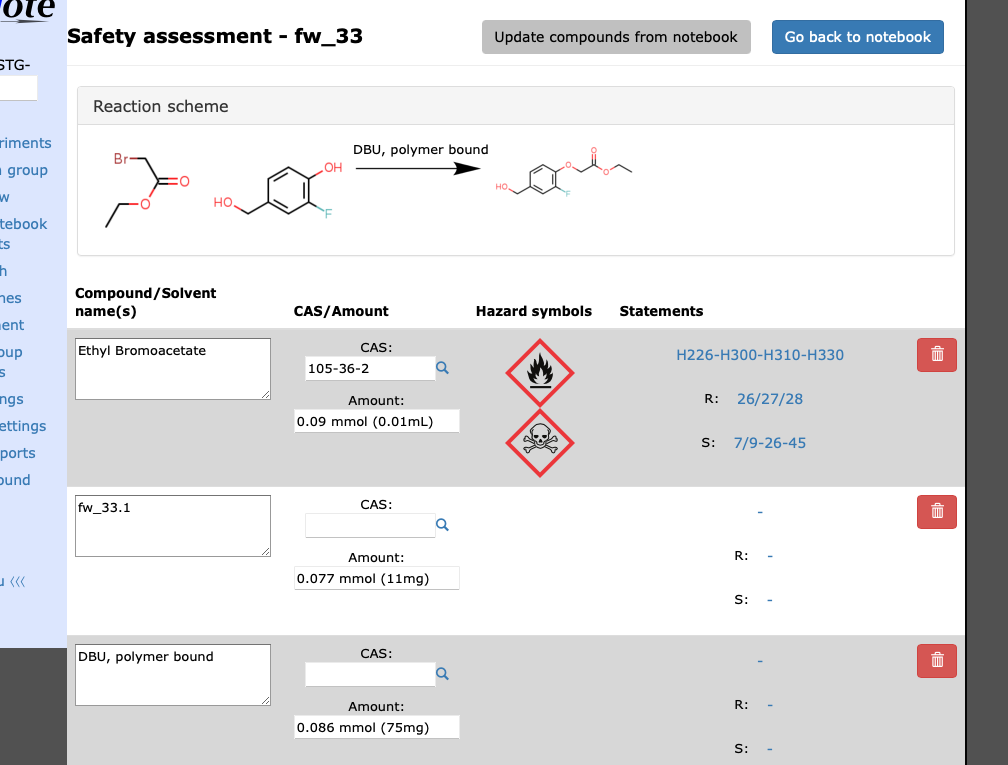1008x765 pixels.
Task: Click the flammable hazard symbol
Action: tap(540, 372)
